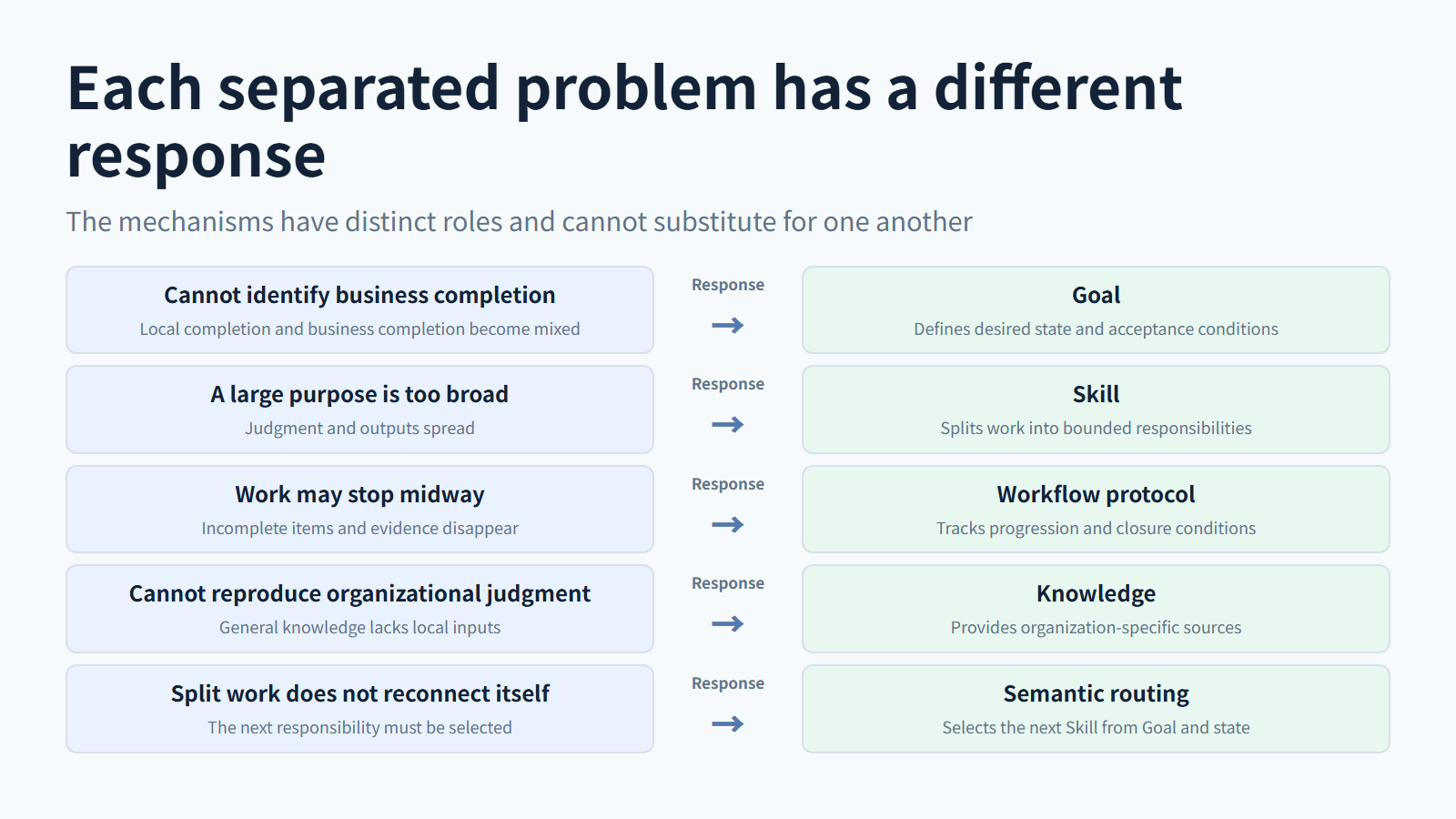This screenshot has width=1456, height=819.
Task: Click the subtitle about mechanisms having distinct roles
Action: [520, 222]
